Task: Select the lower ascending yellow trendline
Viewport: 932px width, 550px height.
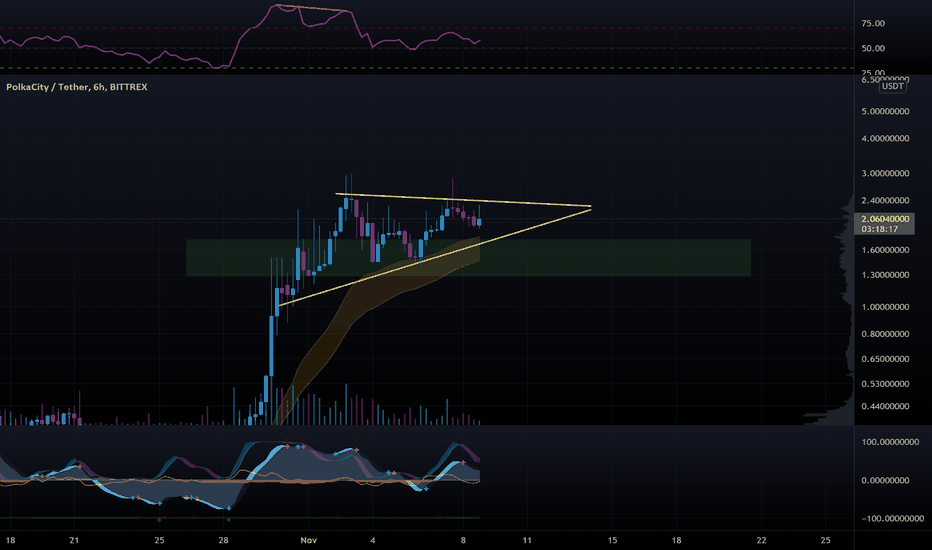Action: tap(434, 257)
